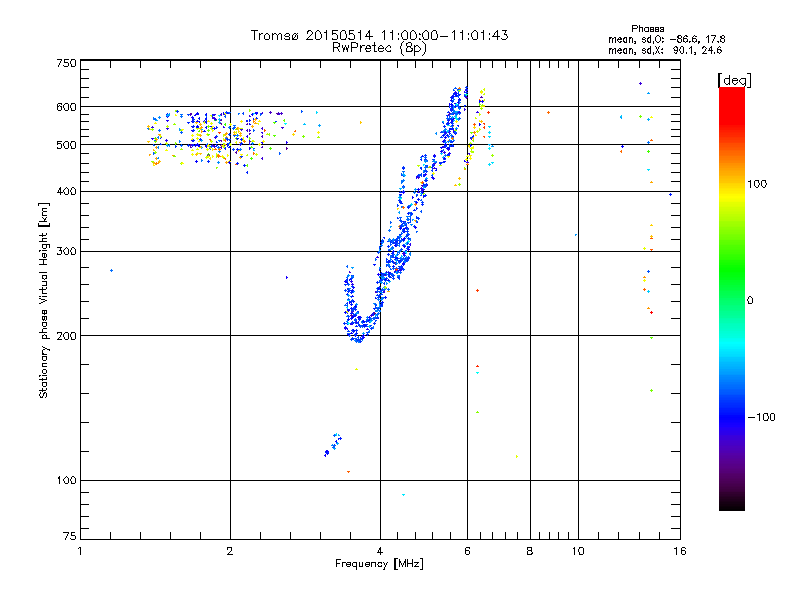Click the y-axis tick label "200"
800x600 pixels.
coord(66,336)
